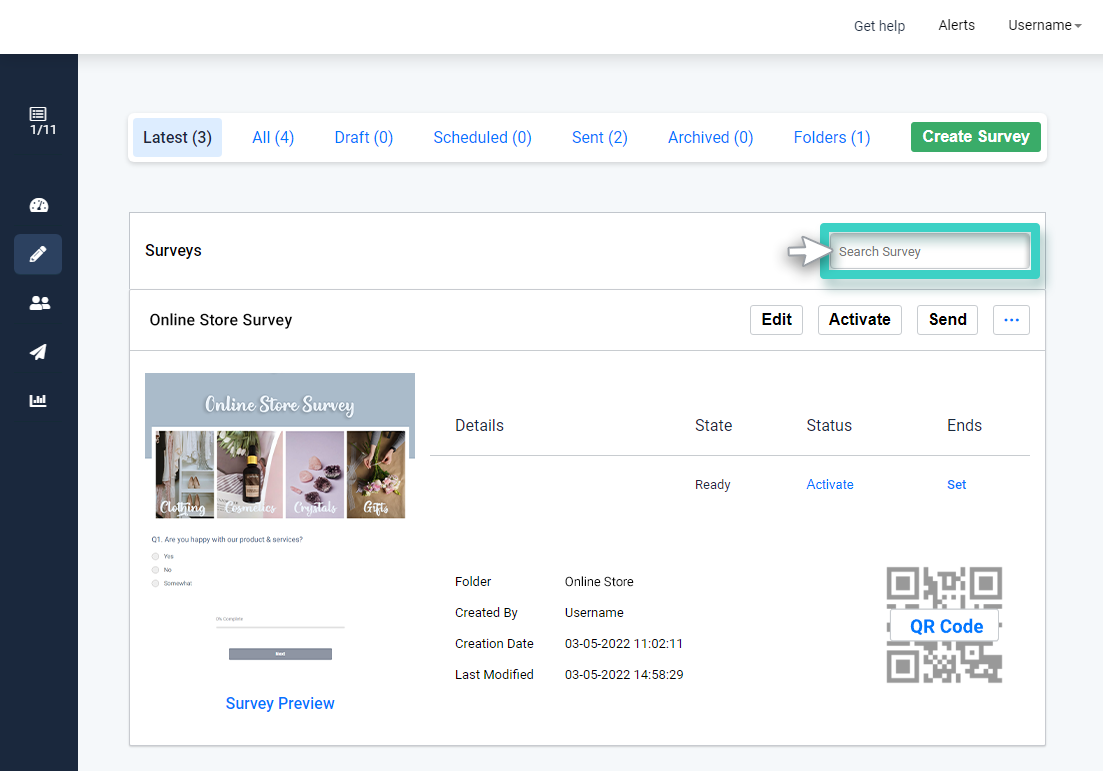Click the Surveys heading text

pos(173,250)
